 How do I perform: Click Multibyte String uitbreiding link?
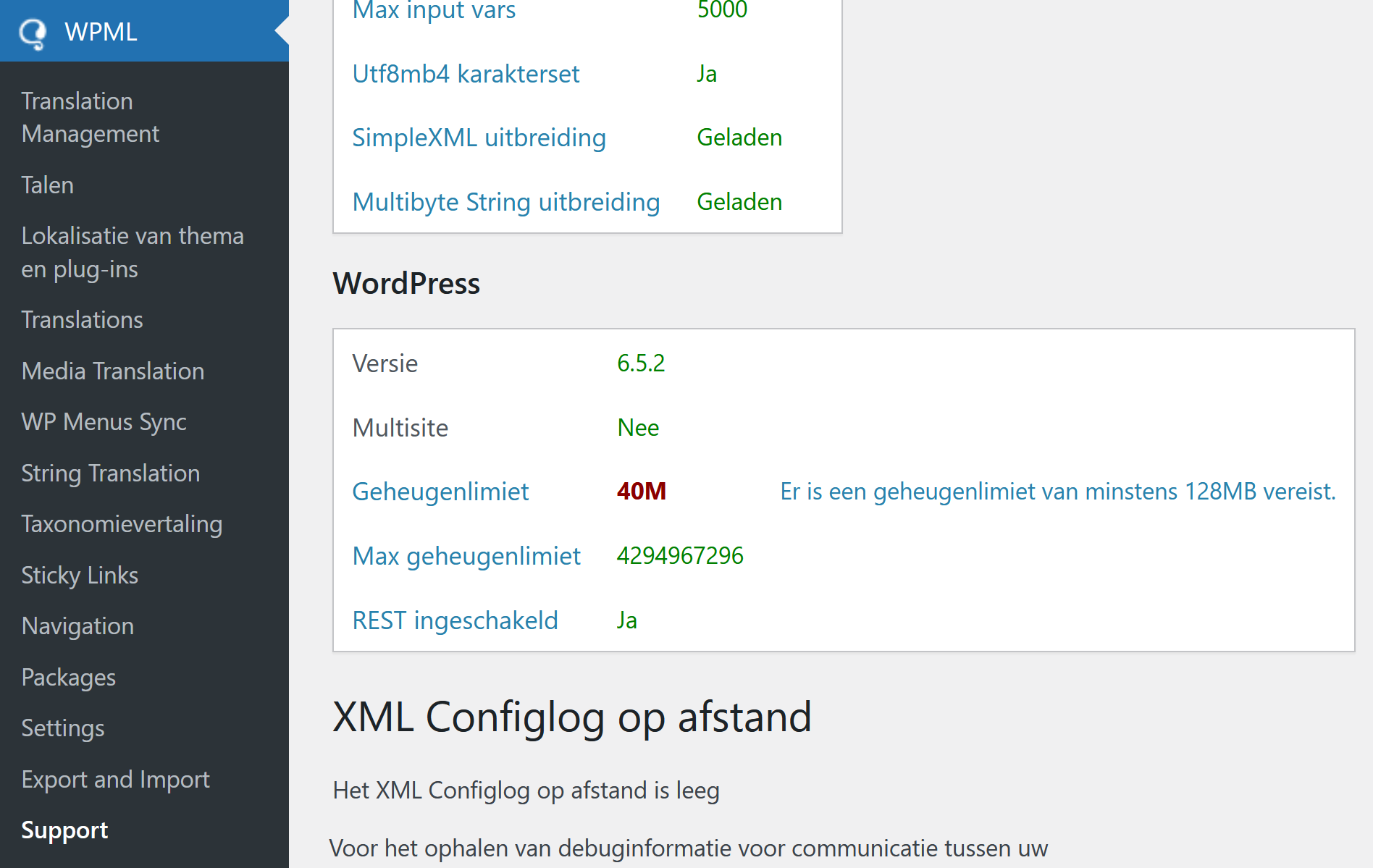(505, 202)
